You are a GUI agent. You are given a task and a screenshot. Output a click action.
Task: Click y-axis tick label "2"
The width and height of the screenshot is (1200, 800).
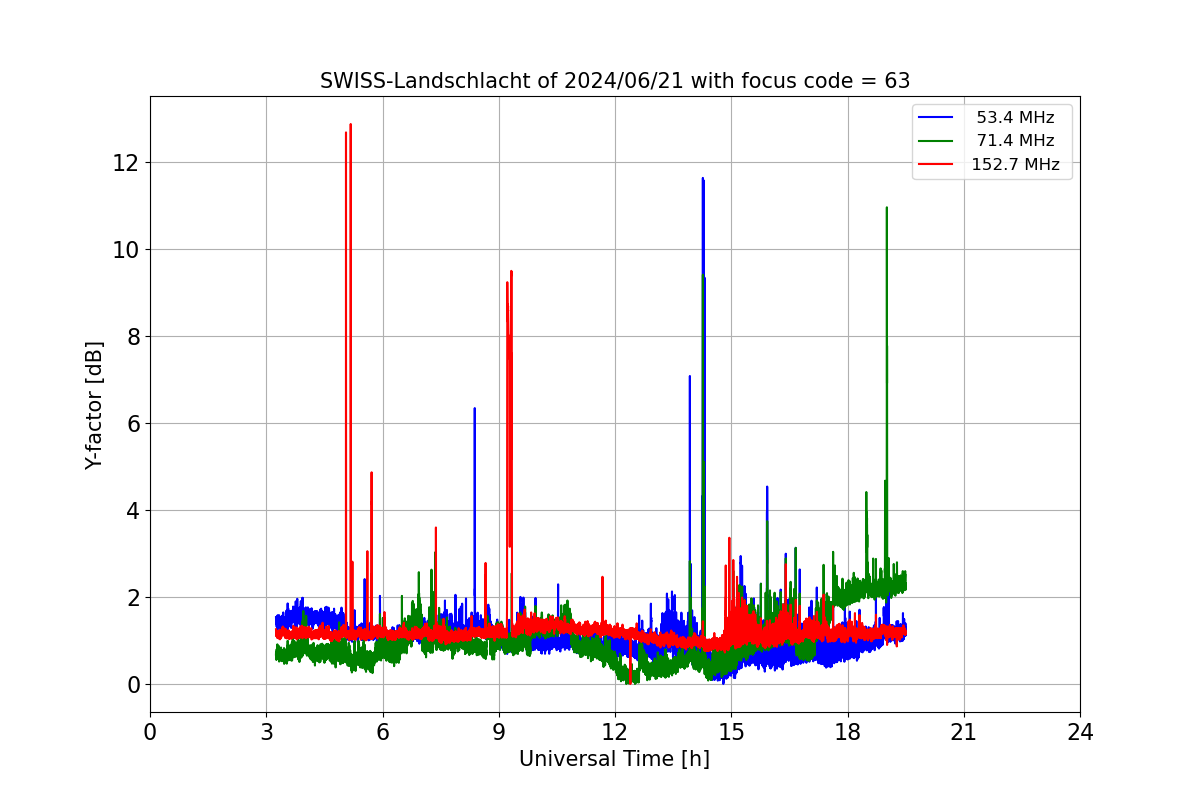(x=132, y=597)
